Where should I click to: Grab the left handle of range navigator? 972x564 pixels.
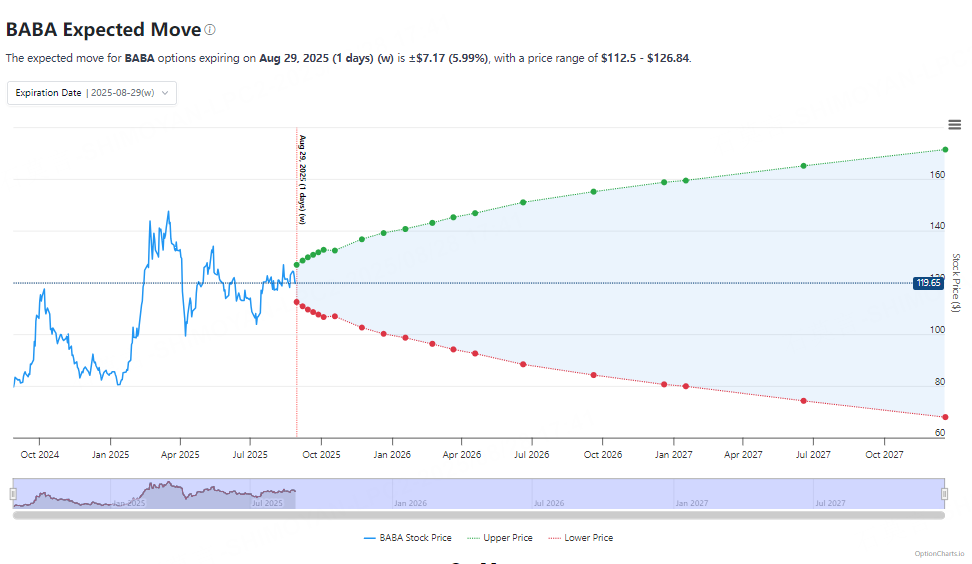click(13, 494)
